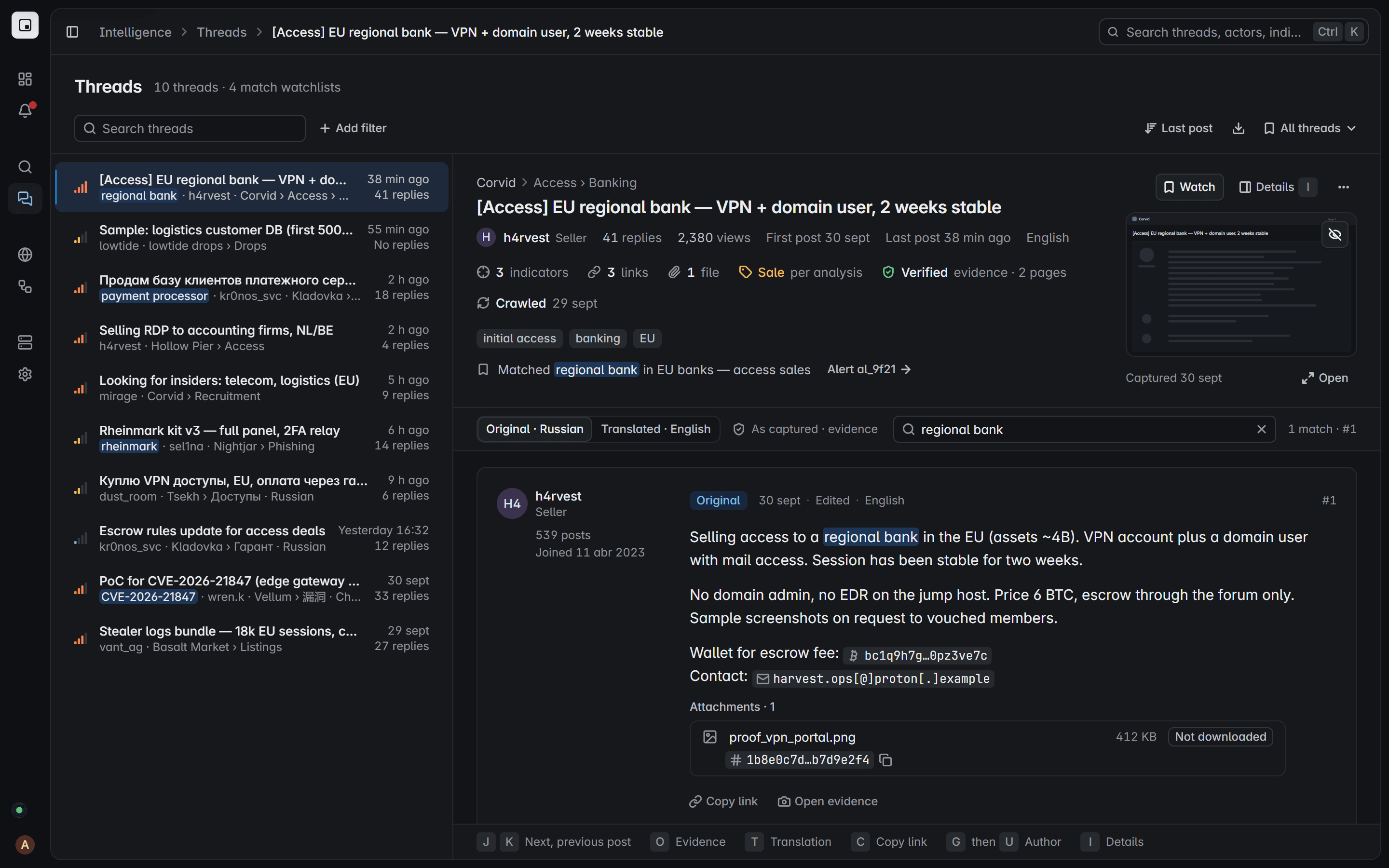Open the three-dot more options menu

point(1343,187)
